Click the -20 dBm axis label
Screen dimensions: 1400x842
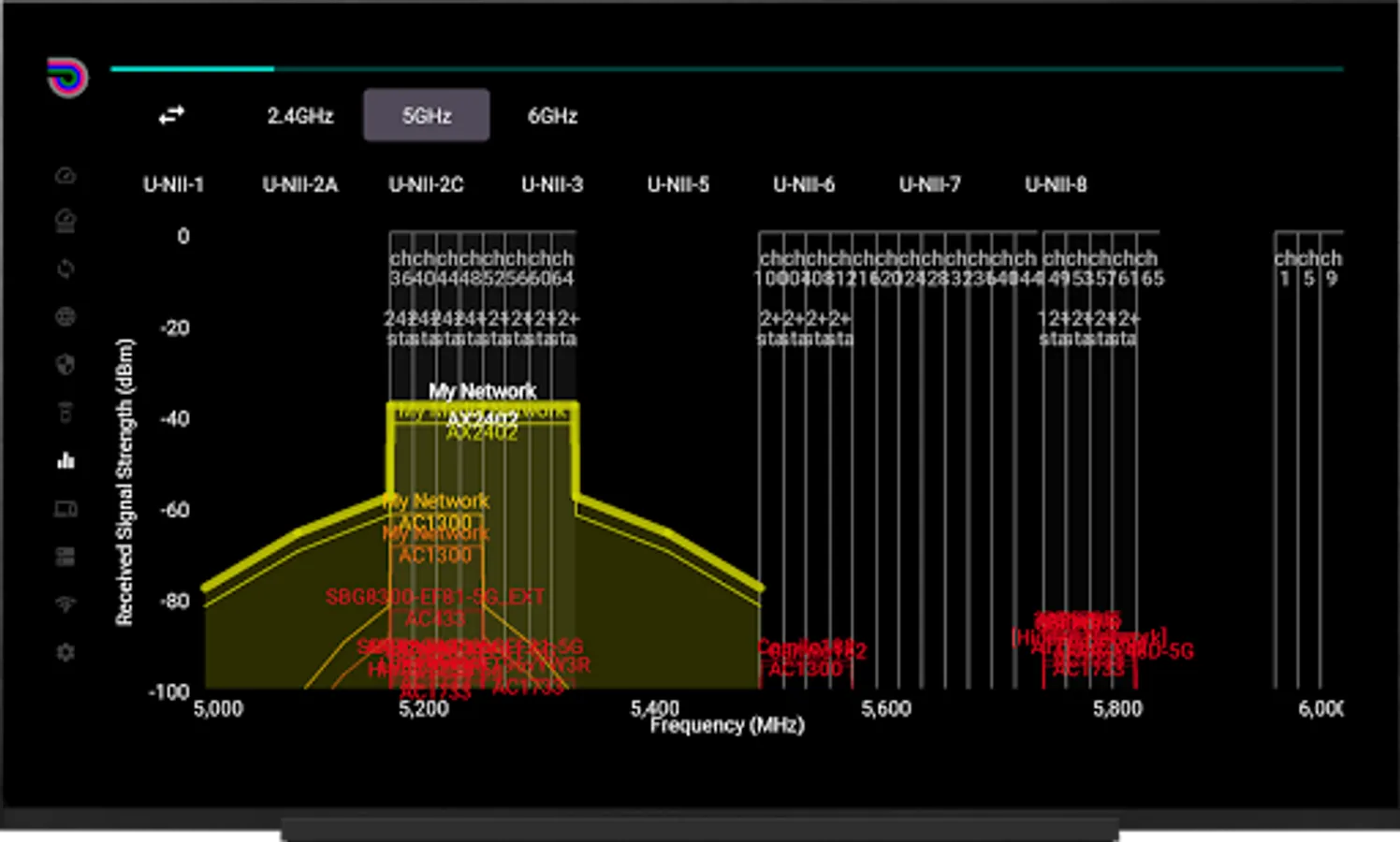coord(175,327)
